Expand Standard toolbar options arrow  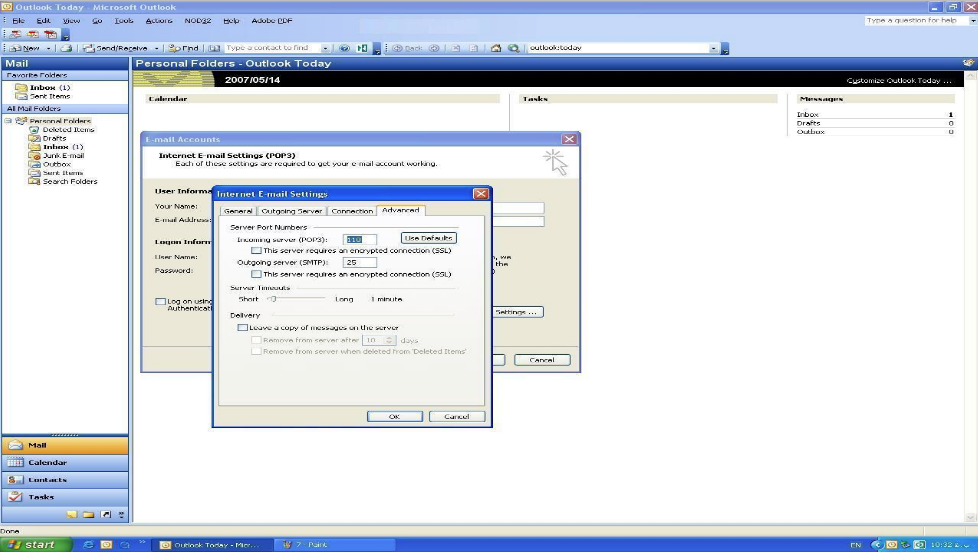377,49
